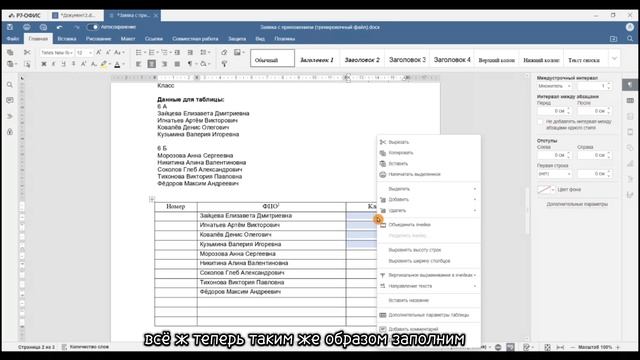Click the Paste icon in ribbon
640x360 pixels.
(x=11, y=64)
